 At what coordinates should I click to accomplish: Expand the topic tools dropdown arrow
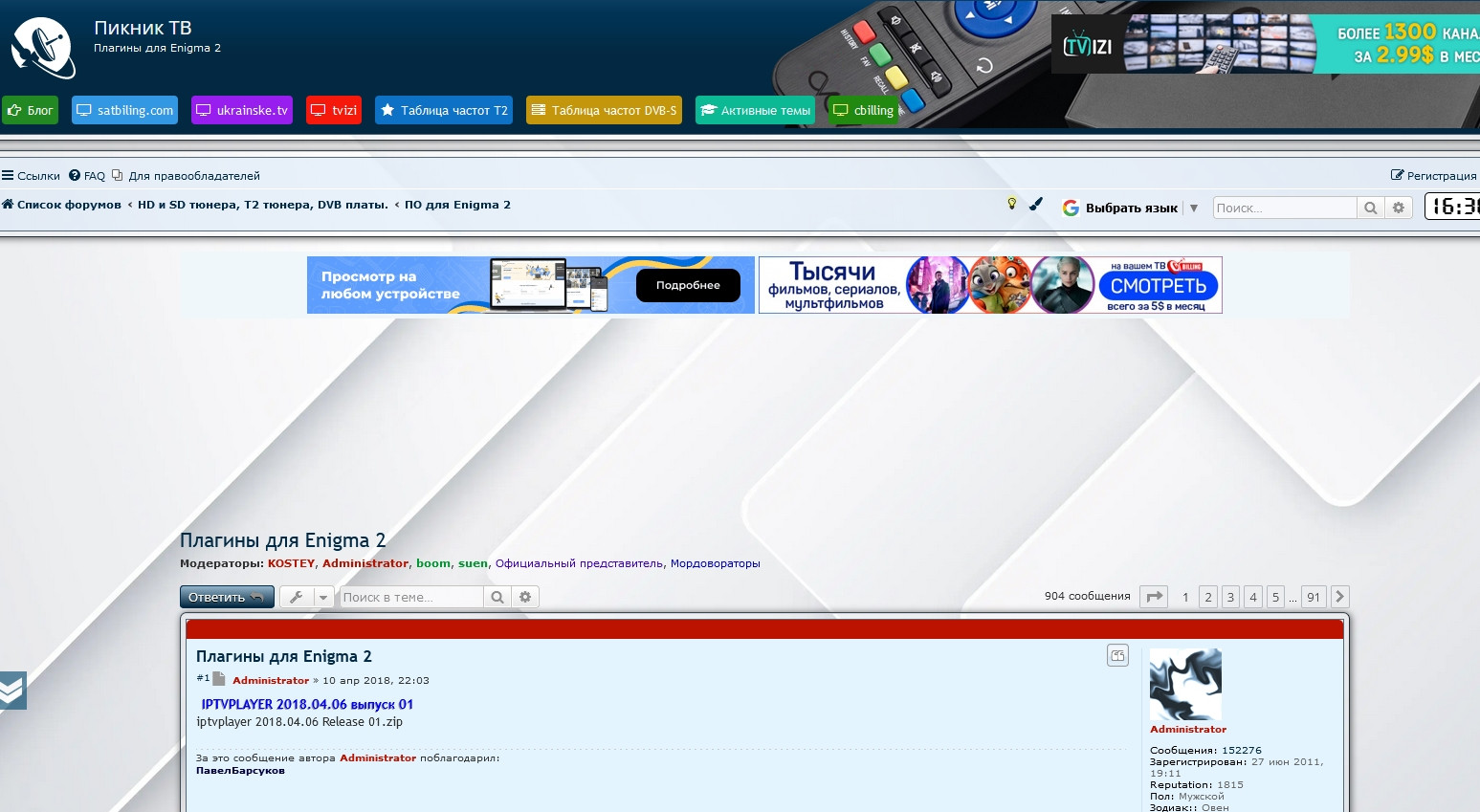(323, 597)
